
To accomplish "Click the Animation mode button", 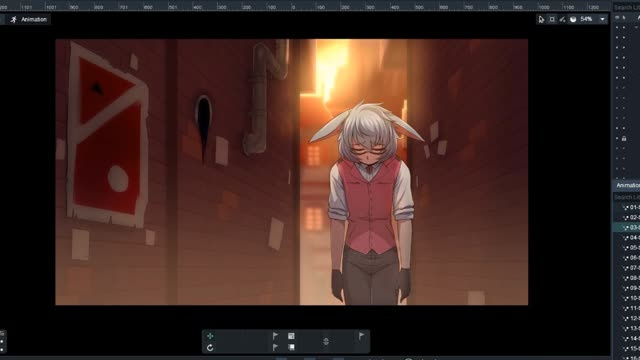I will pos(29,20).
